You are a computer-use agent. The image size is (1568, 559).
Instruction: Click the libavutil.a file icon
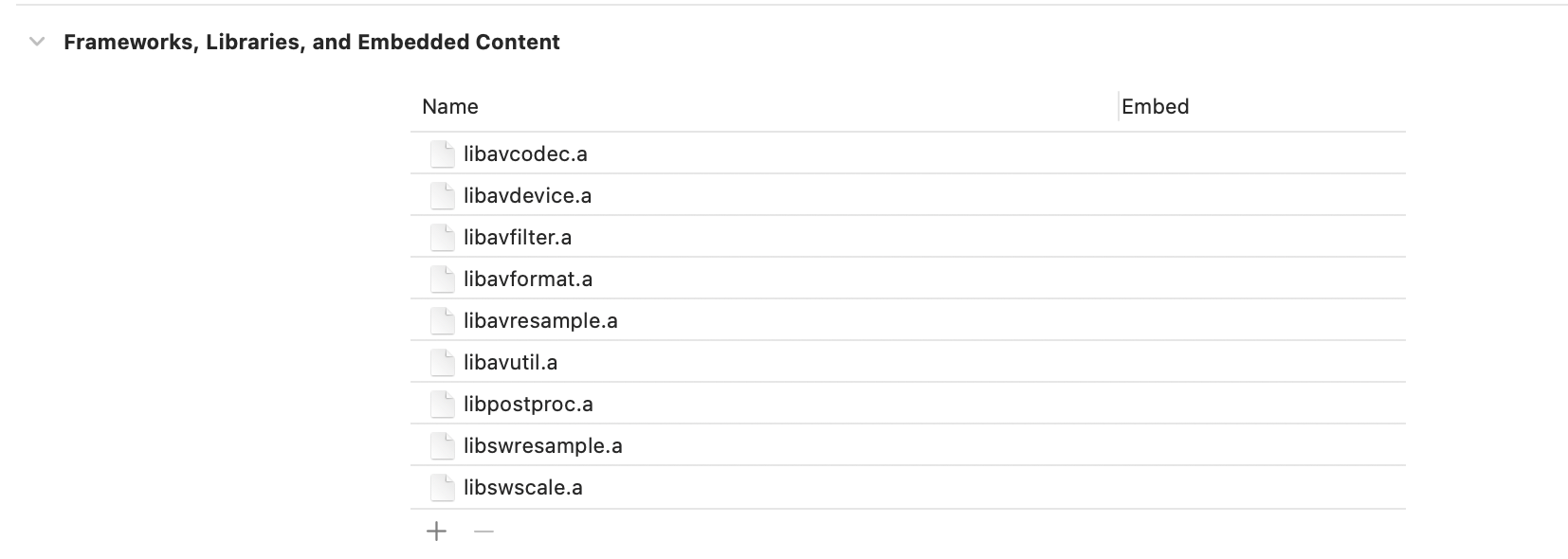(442, 362)
